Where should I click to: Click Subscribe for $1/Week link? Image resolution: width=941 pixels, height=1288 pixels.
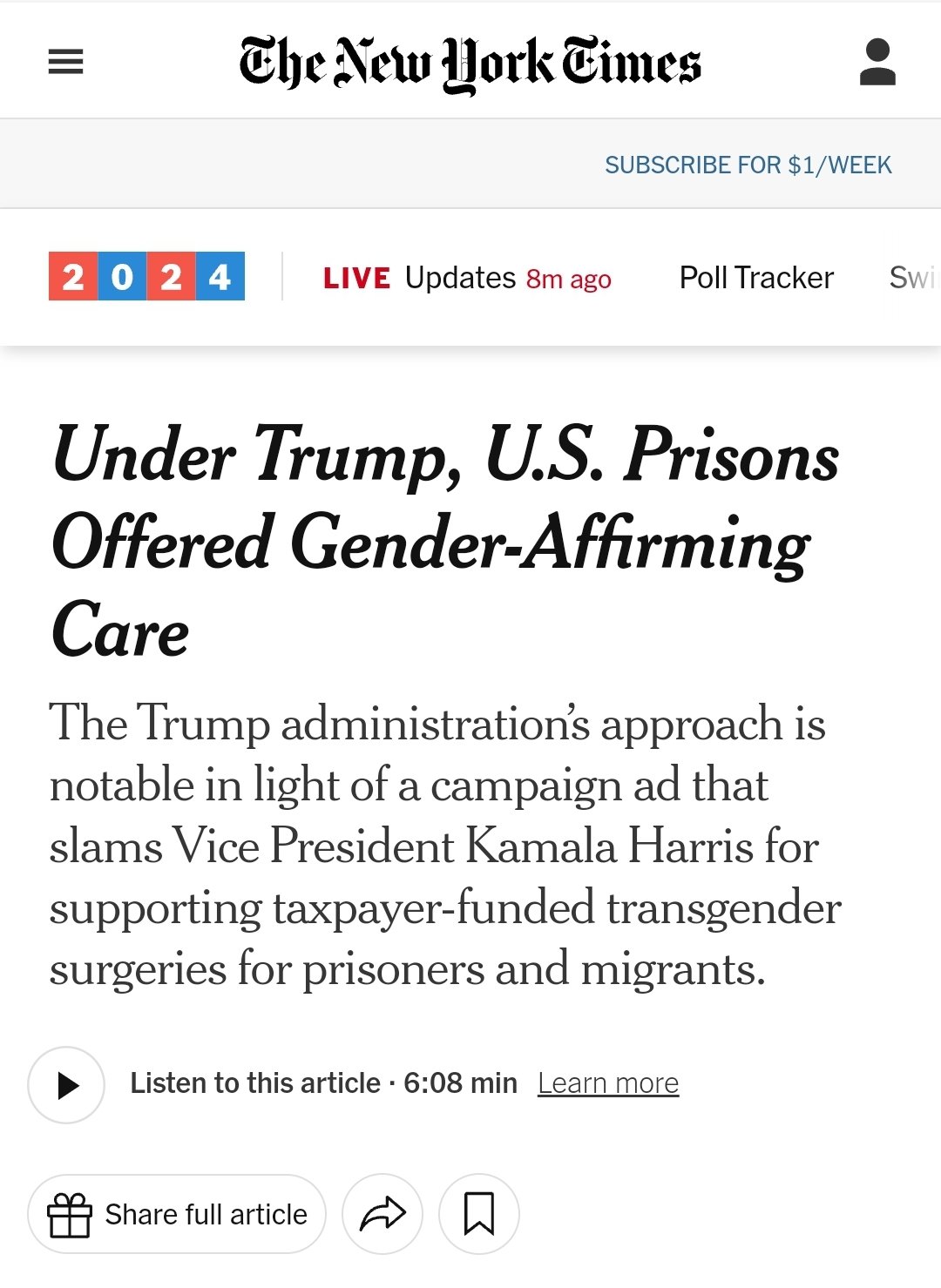pos(748,165)
